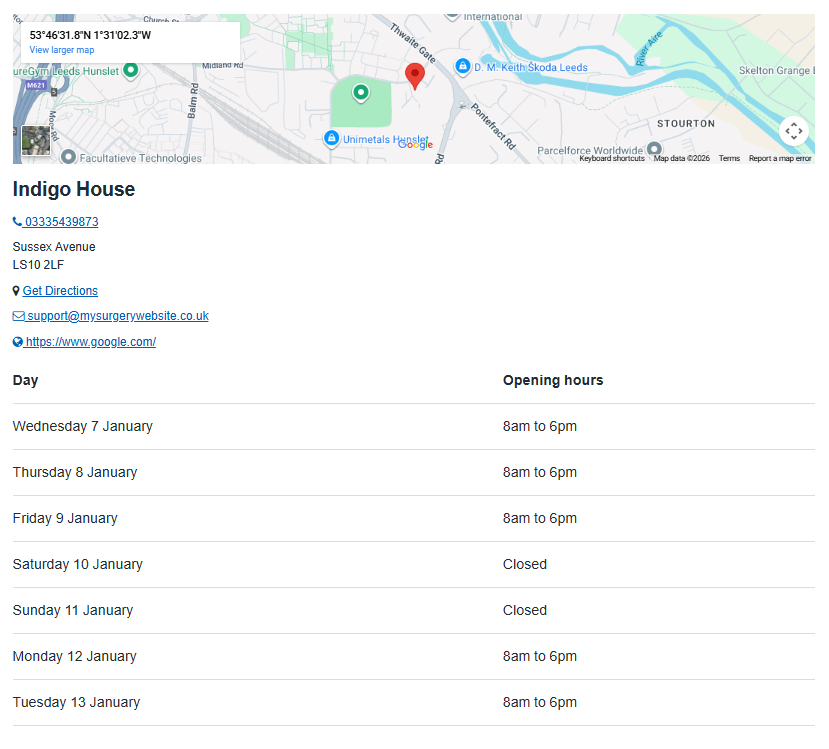Call phone number 03335439873
Viewport: 829px width, 749px height.
[x=56, y=222]
